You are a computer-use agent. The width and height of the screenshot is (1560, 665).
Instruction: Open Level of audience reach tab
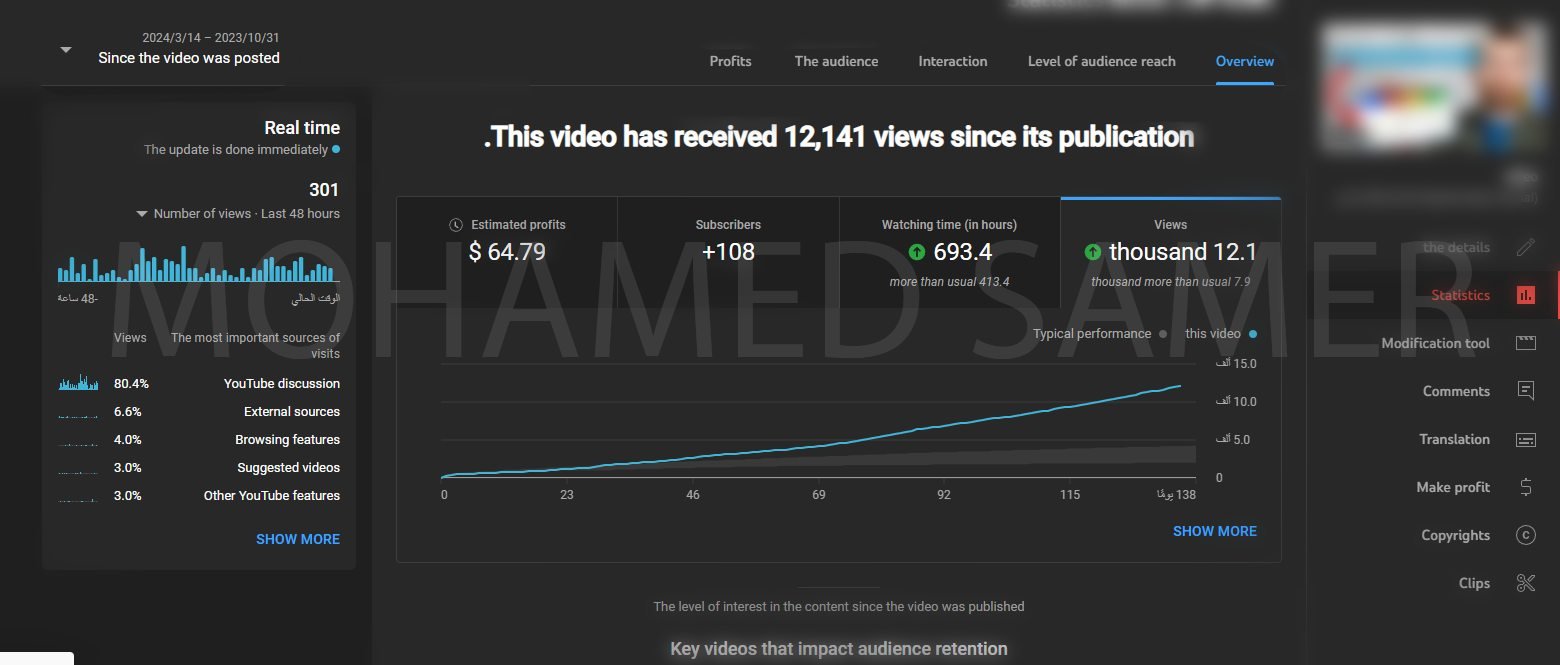tap(1102, 61)
